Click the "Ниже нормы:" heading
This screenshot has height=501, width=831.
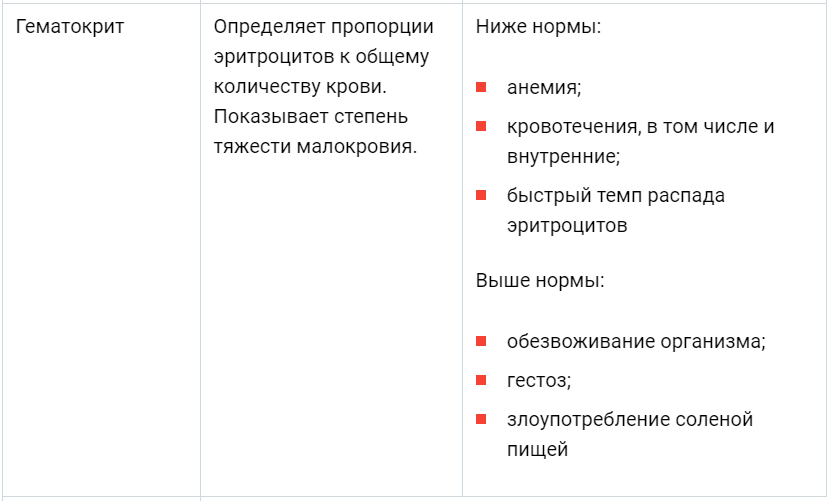(538, 26)
